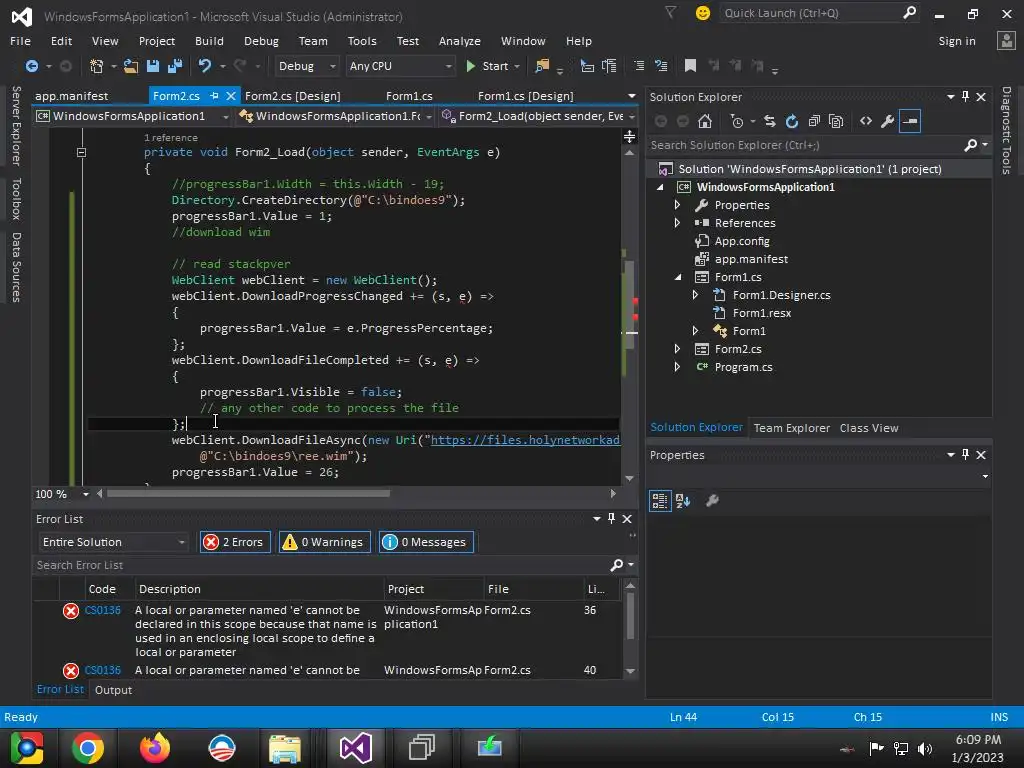Click the View Code icon in Solution Explorer

point(866,121)
